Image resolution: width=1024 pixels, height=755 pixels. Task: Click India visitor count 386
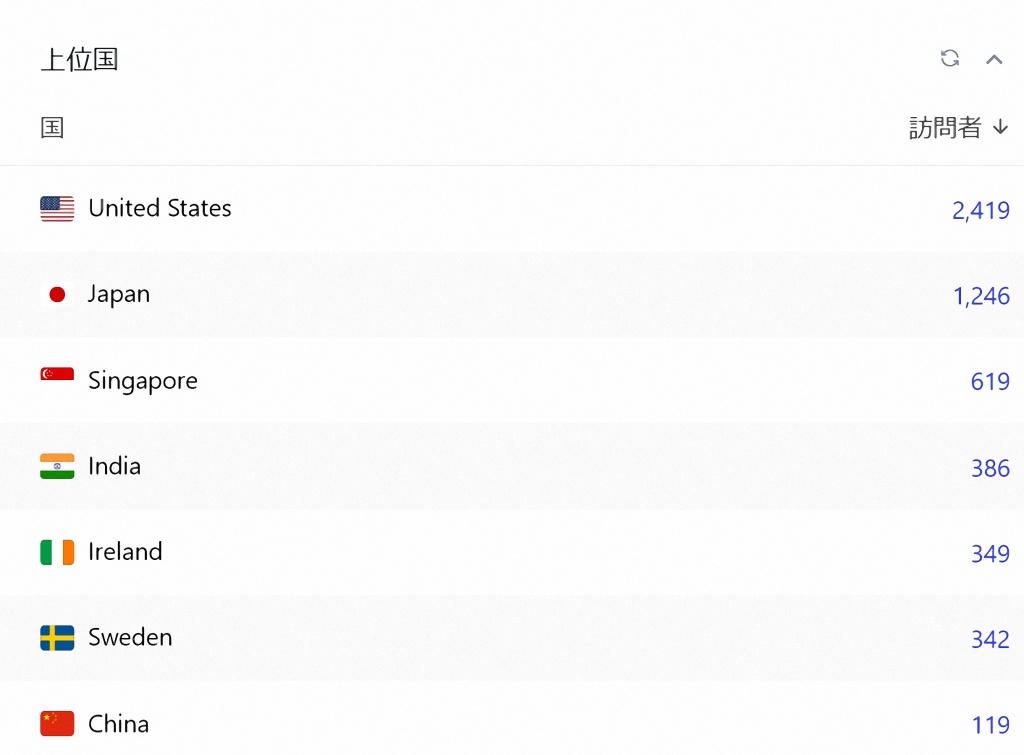click(990, 468)
